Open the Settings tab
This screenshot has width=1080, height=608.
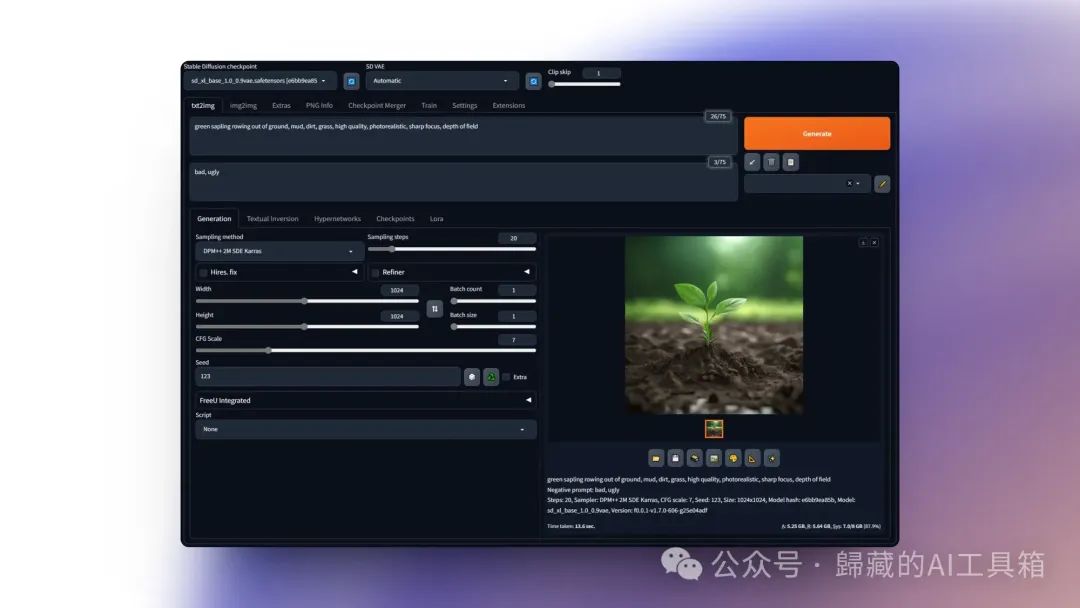(465, 106)
